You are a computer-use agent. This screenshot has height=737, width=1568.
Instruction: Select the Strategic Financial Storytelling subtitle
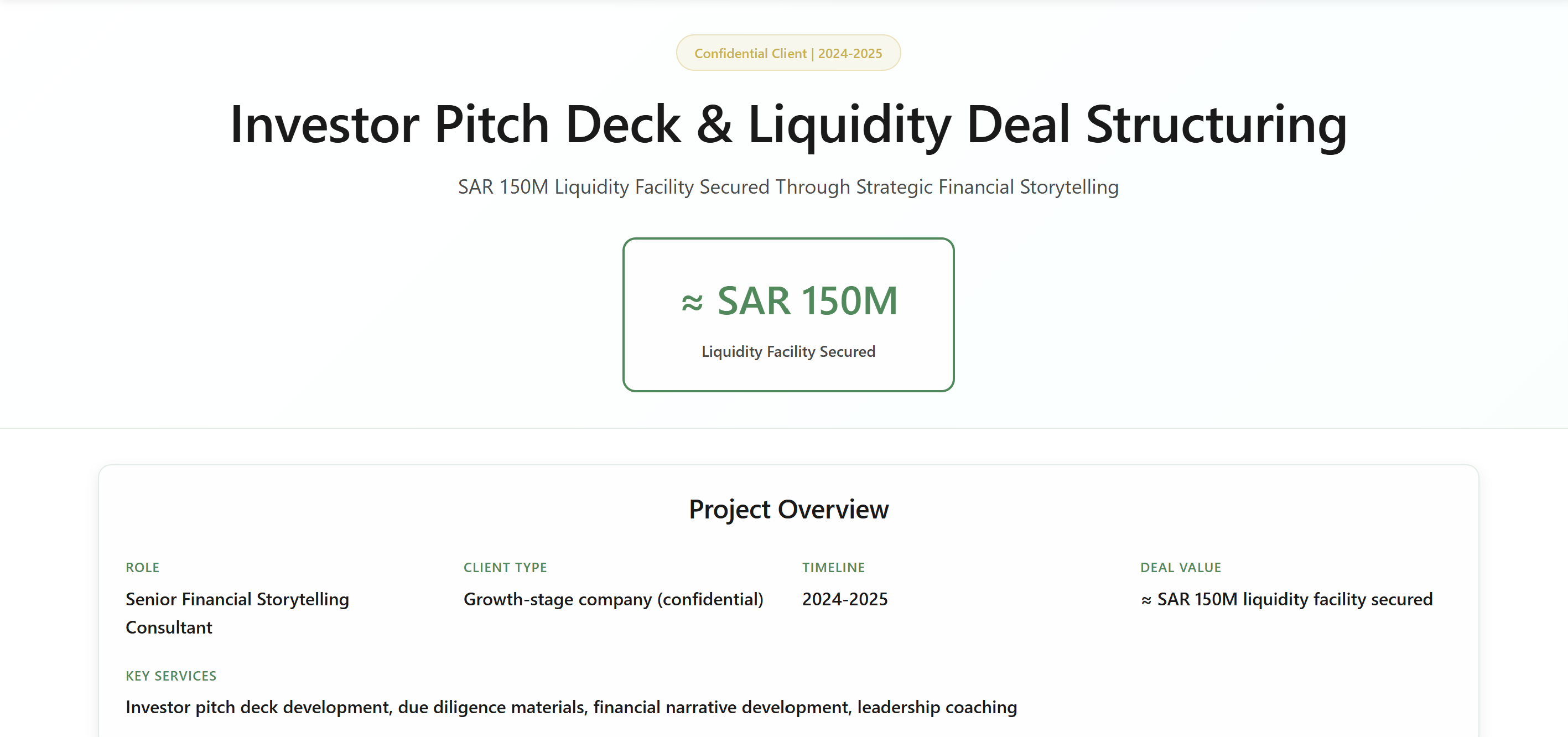788,187
